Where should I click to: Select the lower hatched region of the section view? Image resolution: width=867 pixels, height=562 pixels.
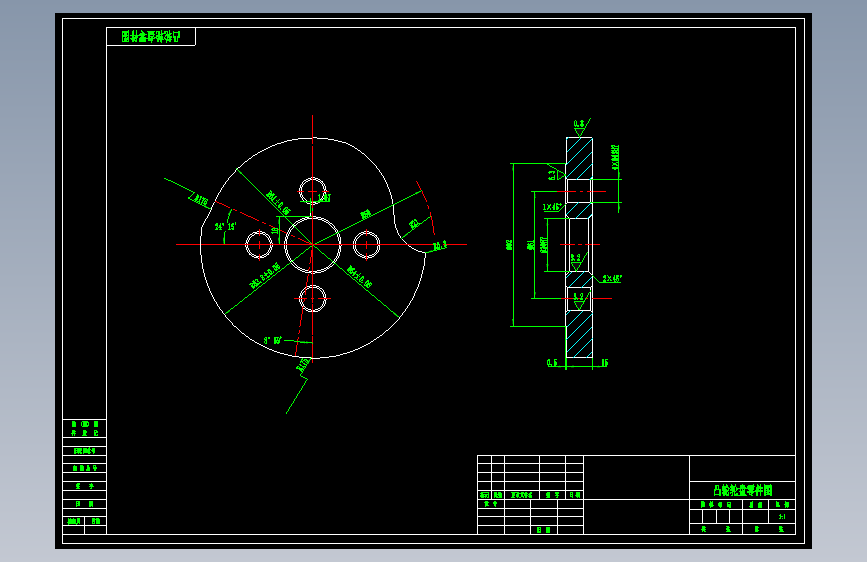(x=579, y=334)
